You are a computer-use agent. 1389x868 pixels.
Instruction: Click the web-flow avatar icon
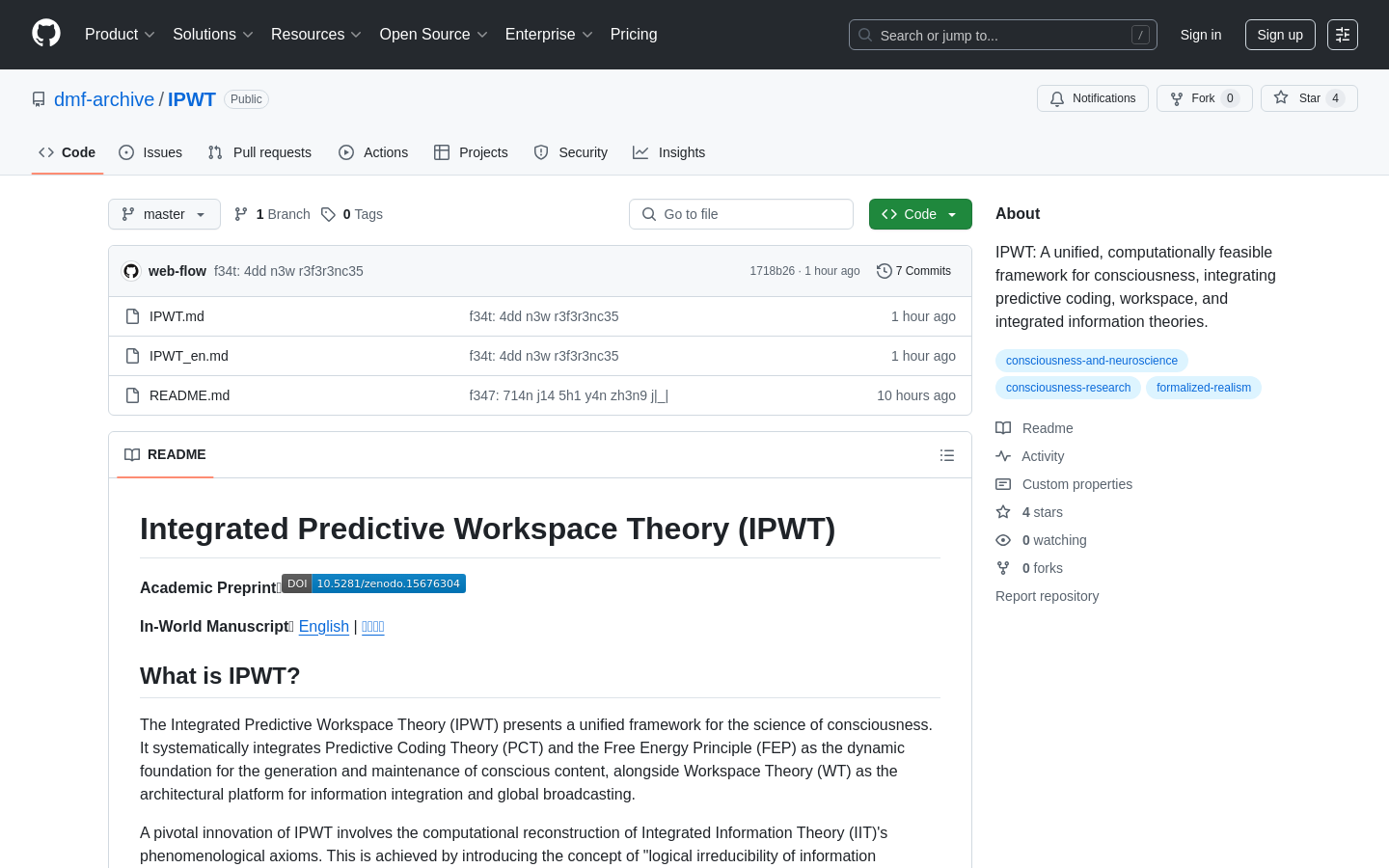point(131,271)
